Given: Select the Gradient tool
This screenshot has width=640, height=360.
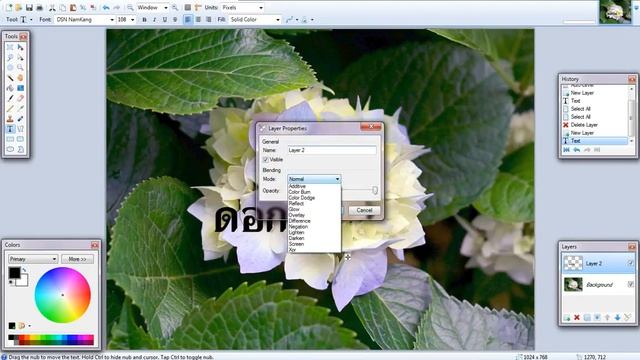Looking at the screenshot, I should coord(20,88).
